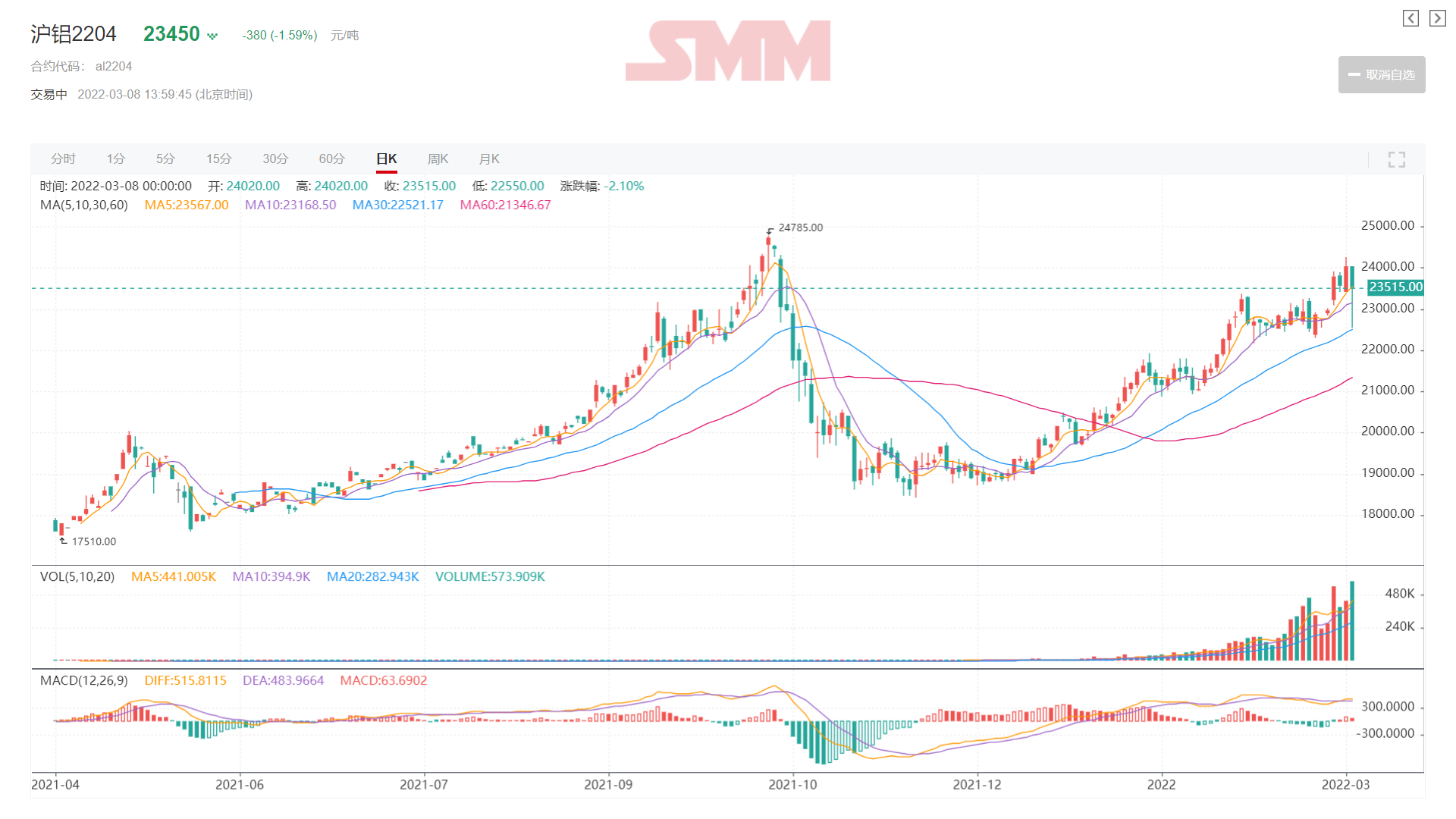Click the MACD(12,26,9) indicator label

(x=84, y=680)
